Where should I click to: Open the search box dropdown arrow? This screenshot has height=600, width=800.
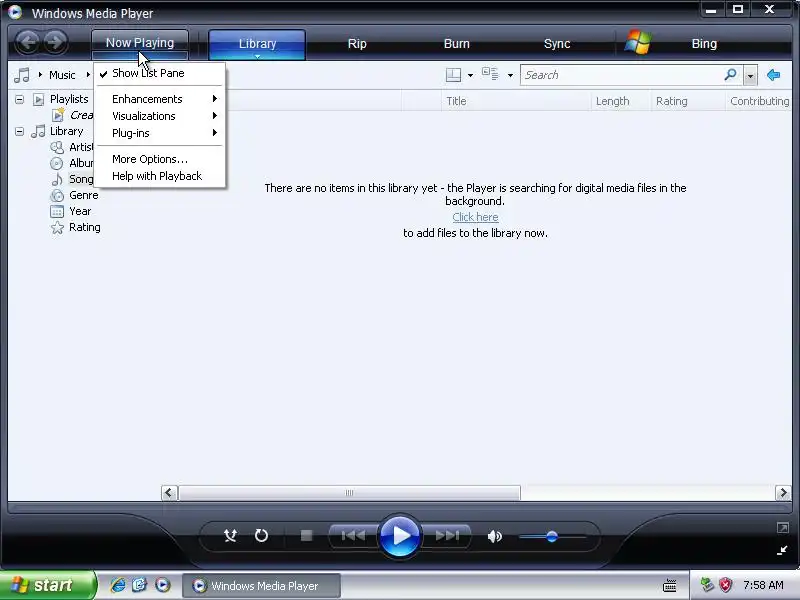click(749, 76)
